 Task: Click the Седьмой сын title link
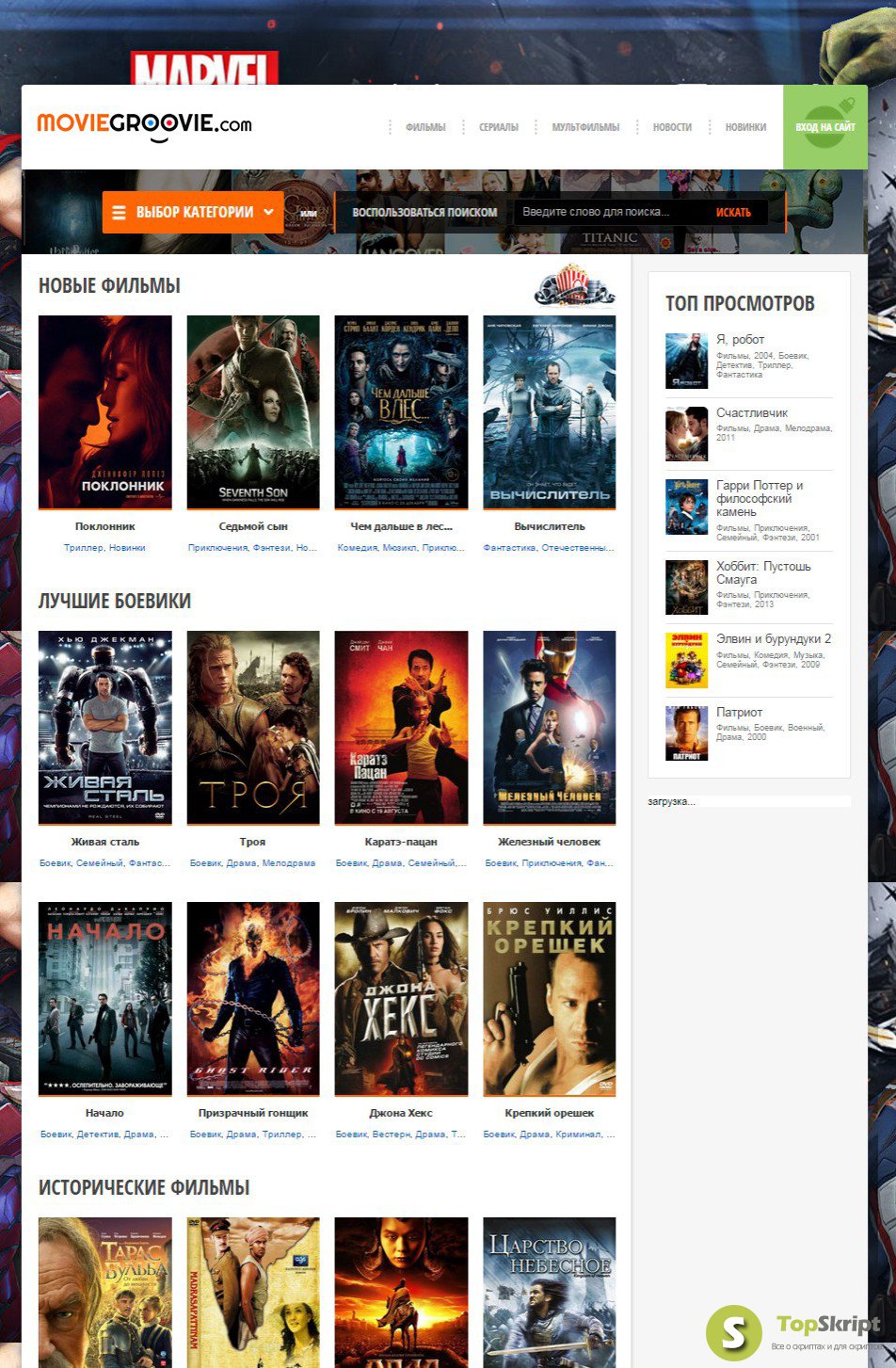coord(253,526)
